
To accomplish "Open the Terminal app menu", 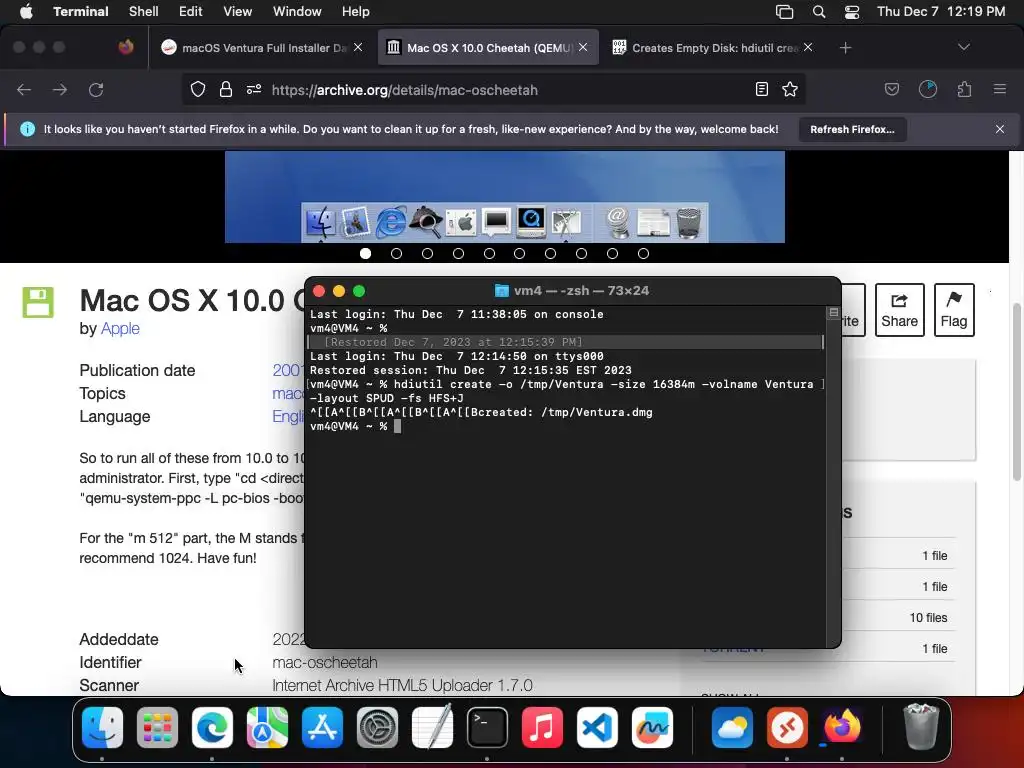I will pos(80,11).
